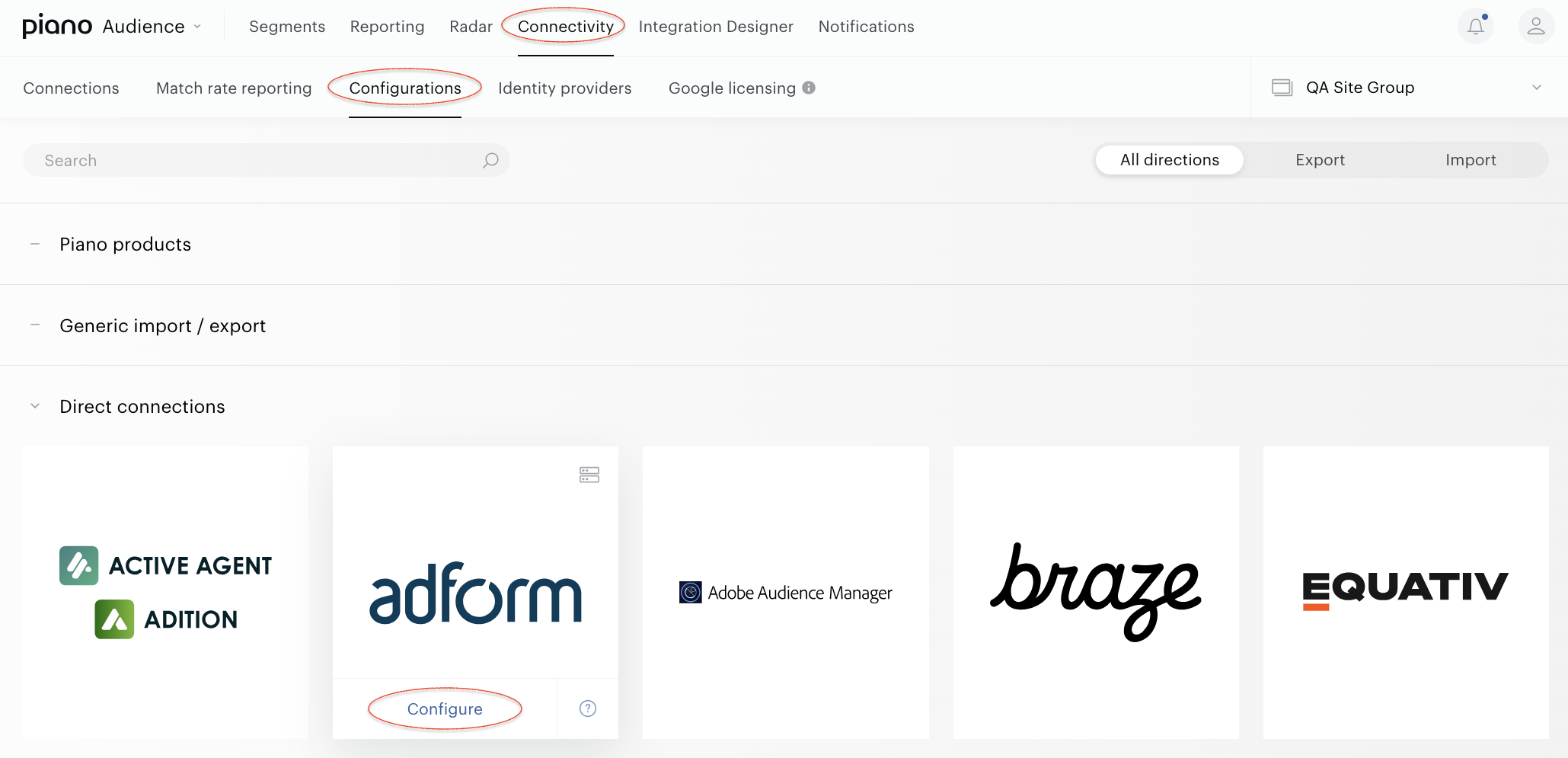Click the Adition logo icon
This screenshot has height=758, width=1568.
(x=114, y=619)
